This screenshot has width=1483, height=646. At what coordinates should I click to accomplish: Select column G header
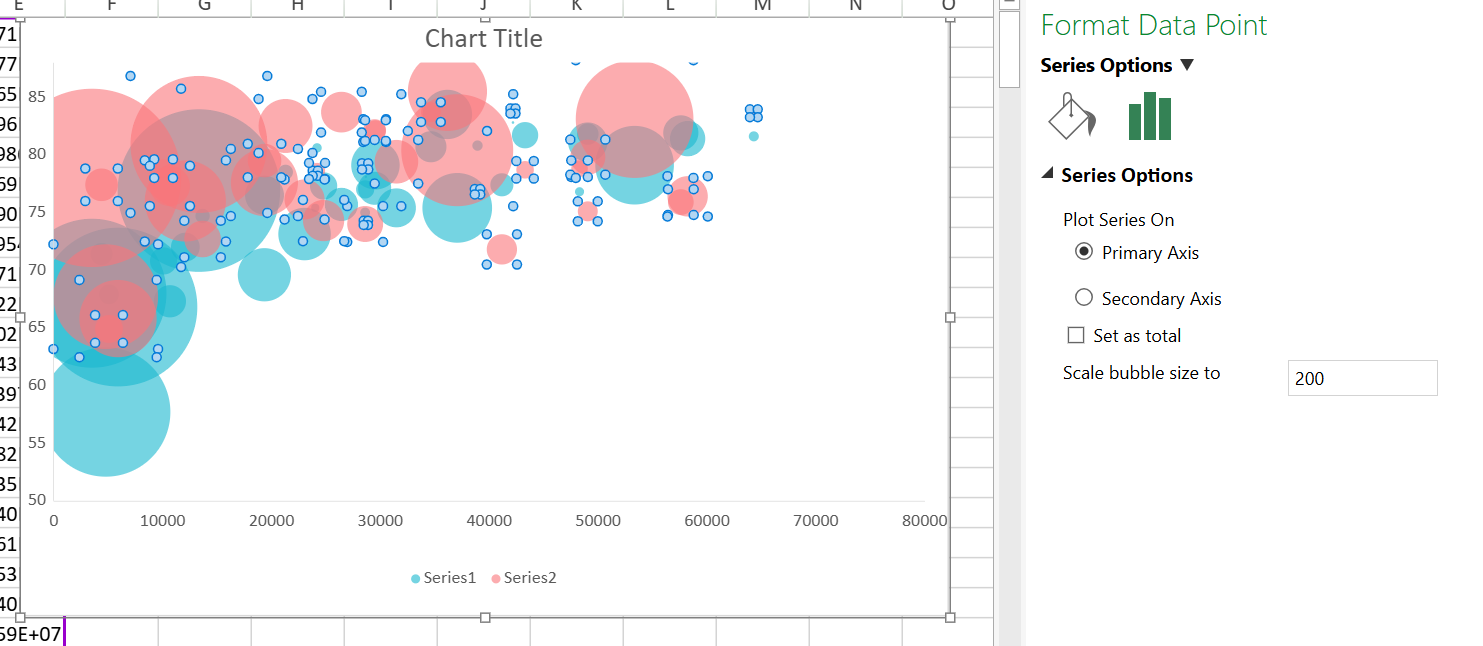click(204, 7)
